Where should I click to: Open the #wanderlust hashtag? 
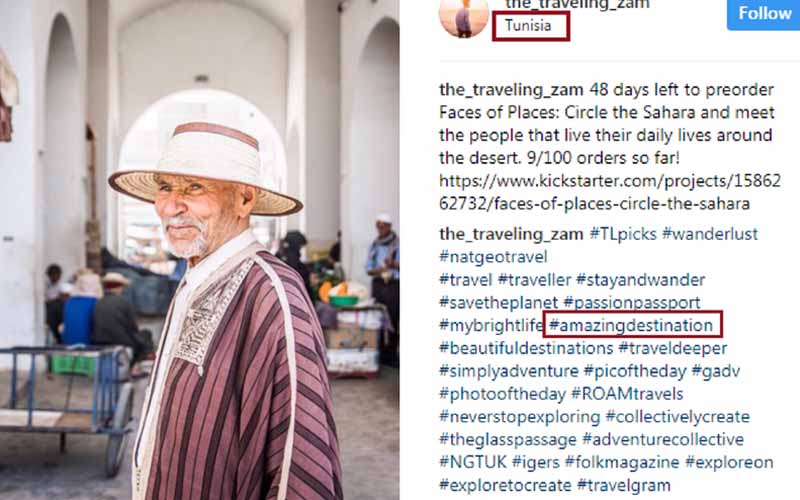[x=710, y=234]
